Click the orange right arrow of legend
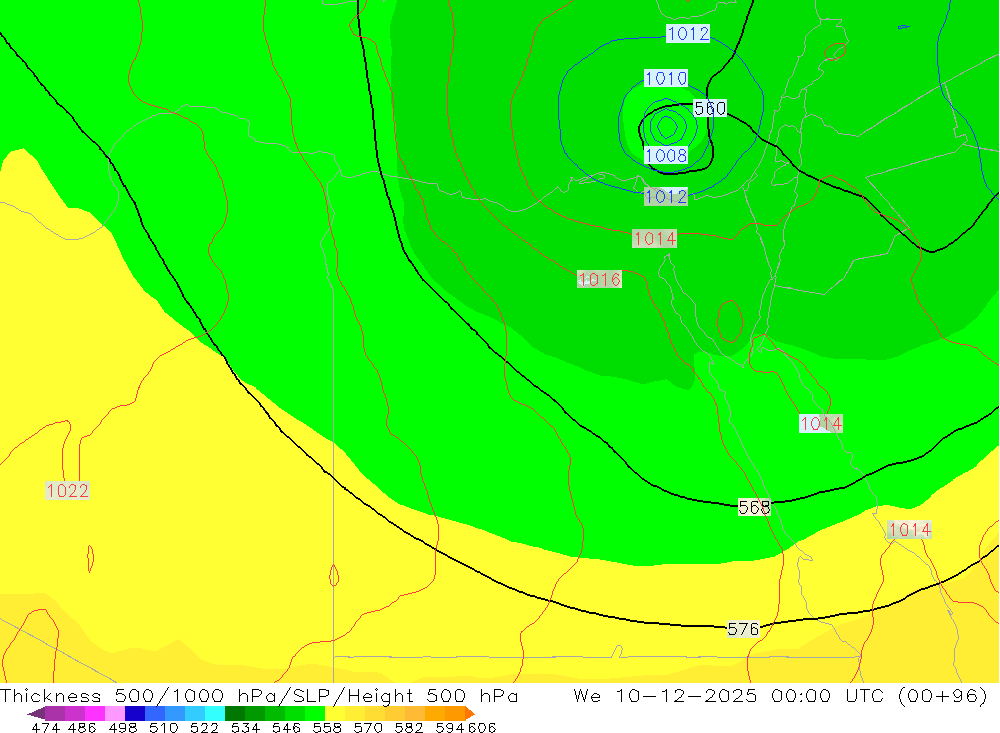The width and height of the screenshot is (1000, 733). click(x=470, y=713)
